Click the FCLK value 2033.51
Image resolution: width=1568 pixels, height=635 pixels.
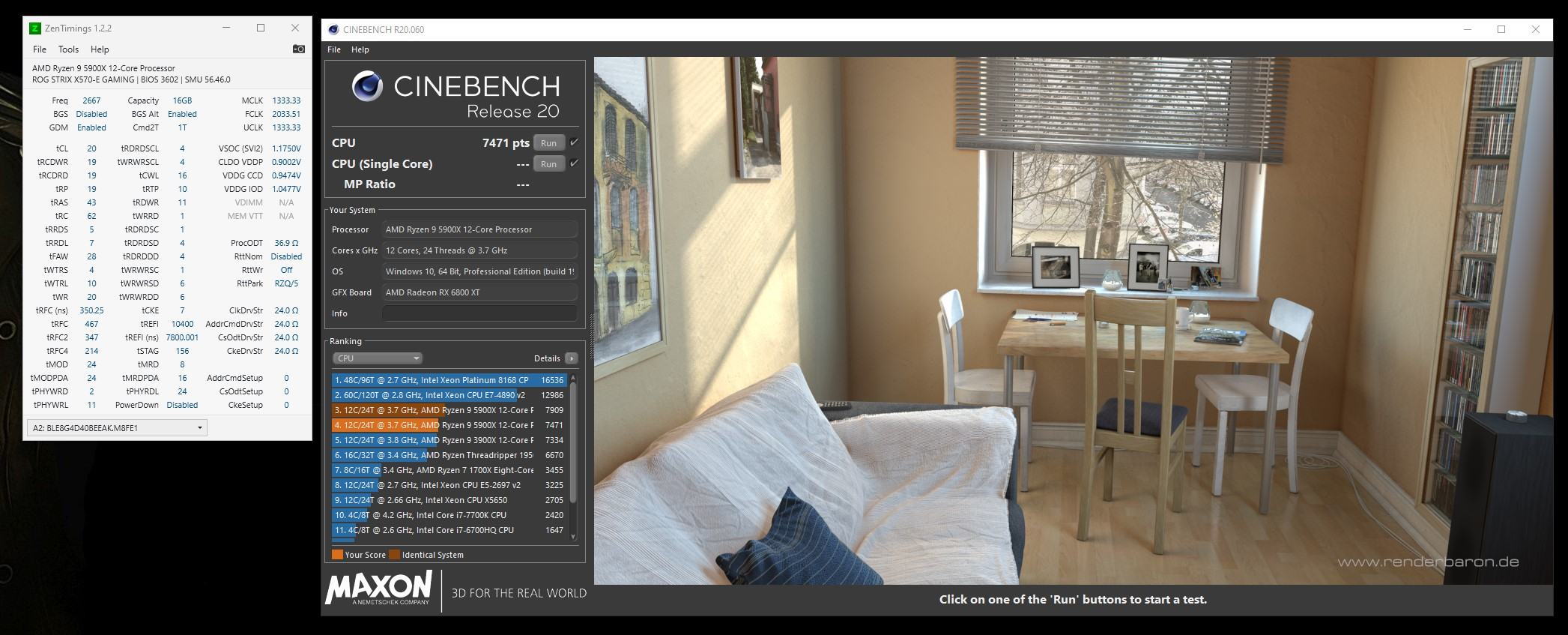pos(286,114)
